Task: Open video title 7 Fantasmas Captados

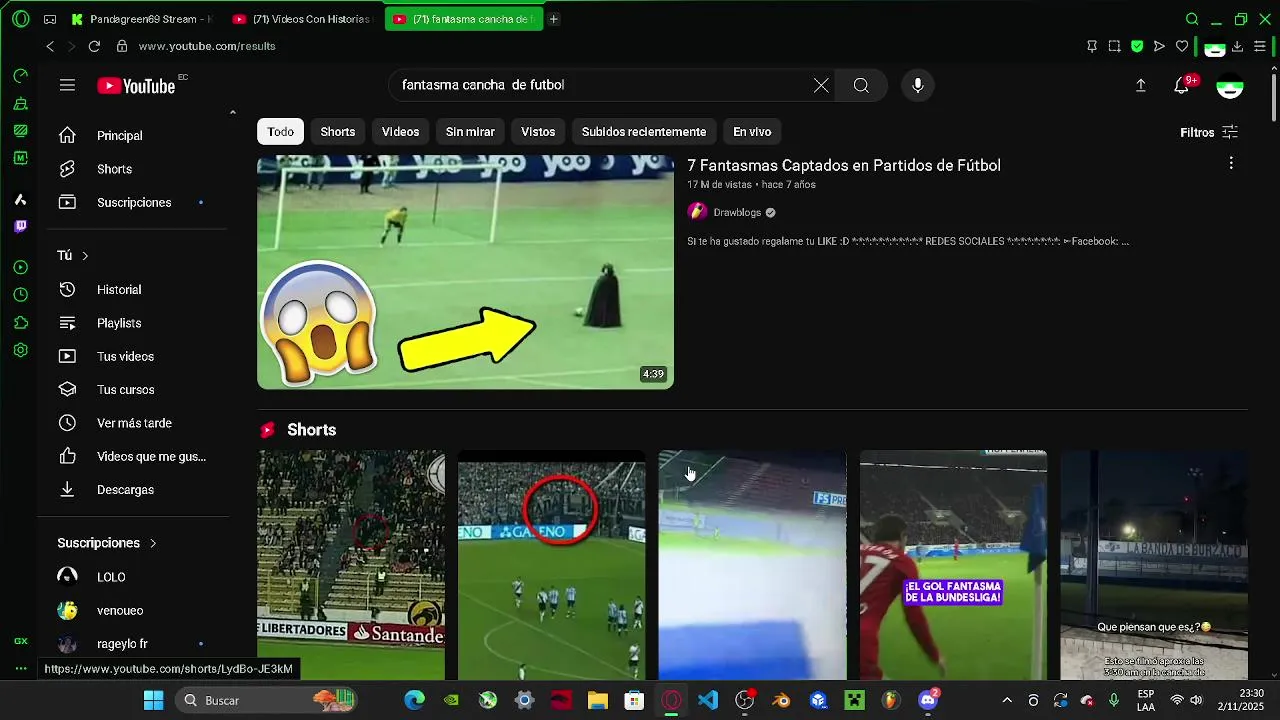Action: pyautogui.click(x=843, y=166)
